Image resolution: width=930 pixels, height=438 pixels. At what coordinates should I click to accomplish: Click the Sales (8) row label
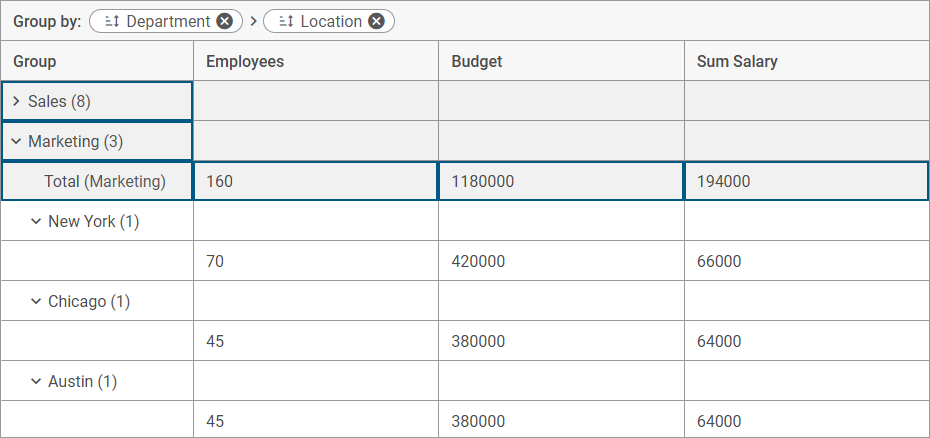pos(59,101)
